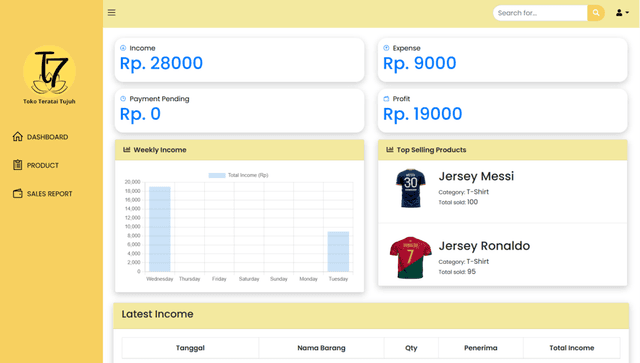The width and height of the screenshot is (640, 363).
Task: Click the 'Qty' column header
Action: click(x=411, y=348)
